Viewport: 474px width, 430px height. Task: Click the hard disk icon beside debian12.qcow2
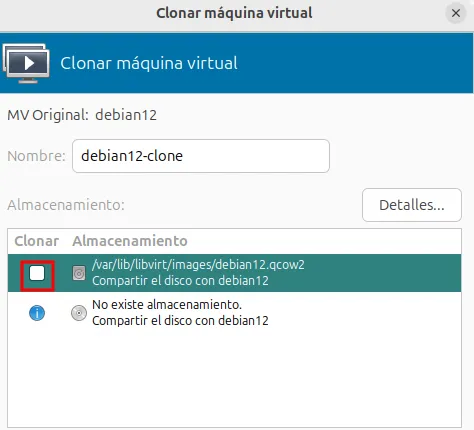click(x=79, y=273)
